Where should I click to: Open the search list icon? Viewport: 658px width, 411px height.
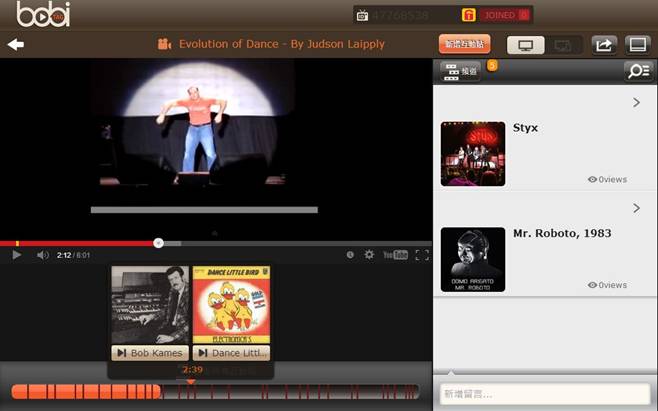point(638,71)
